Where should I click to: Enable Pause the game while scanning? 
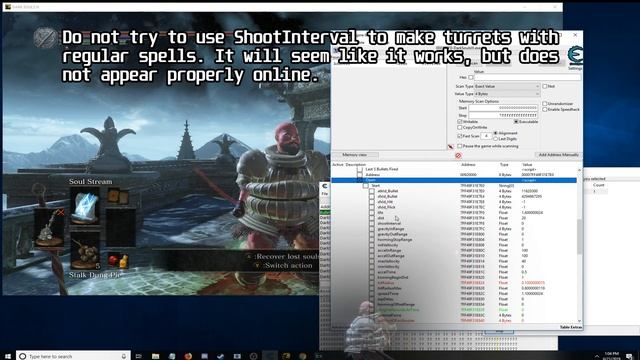pos(460,146)
